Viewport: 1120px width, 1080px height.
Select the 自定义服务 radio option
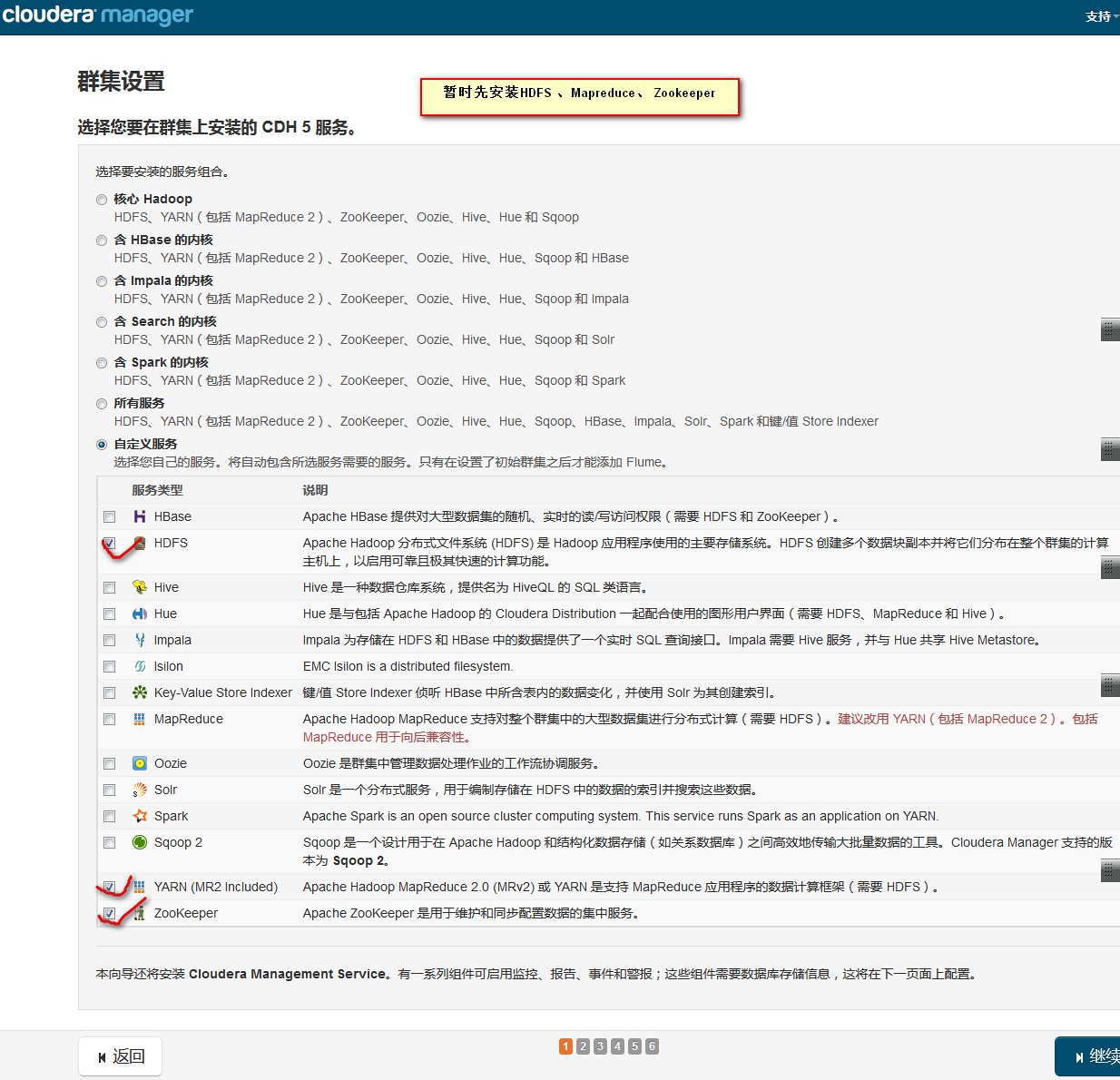click(102, 445)
